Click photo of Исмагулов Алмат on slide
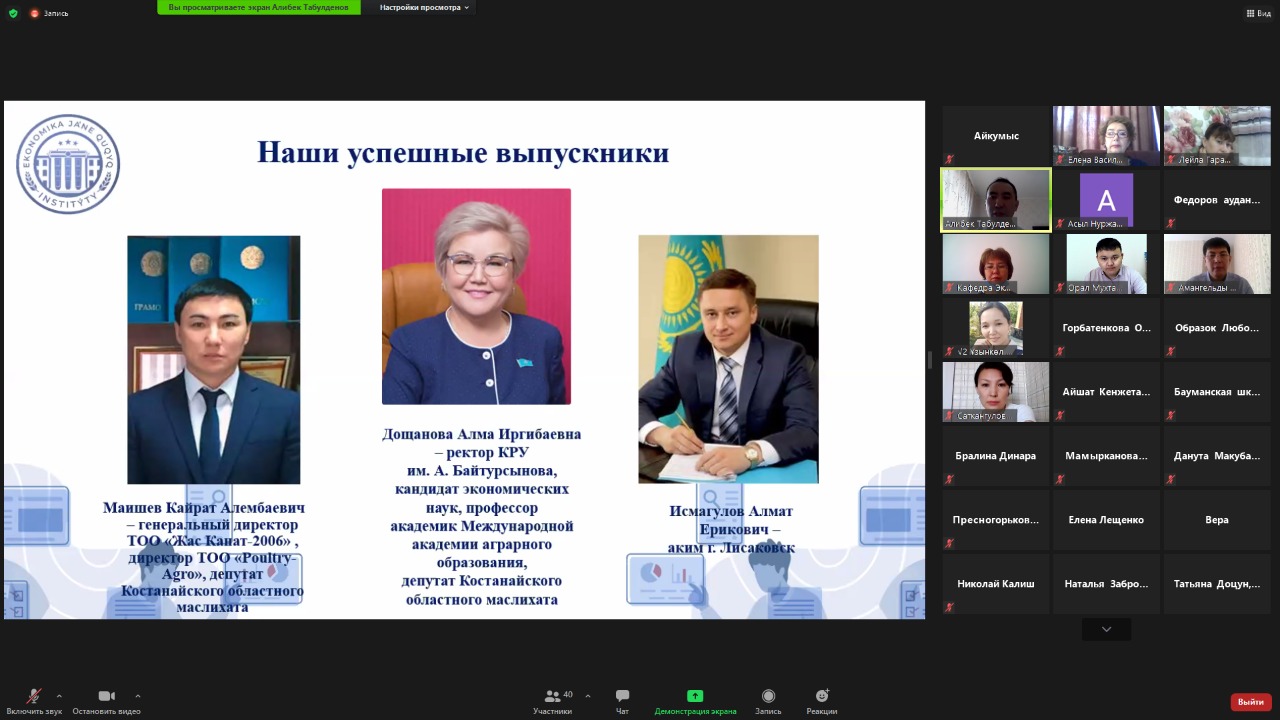The width and height of the screenshot is (1280, 720). click(728, 359)
